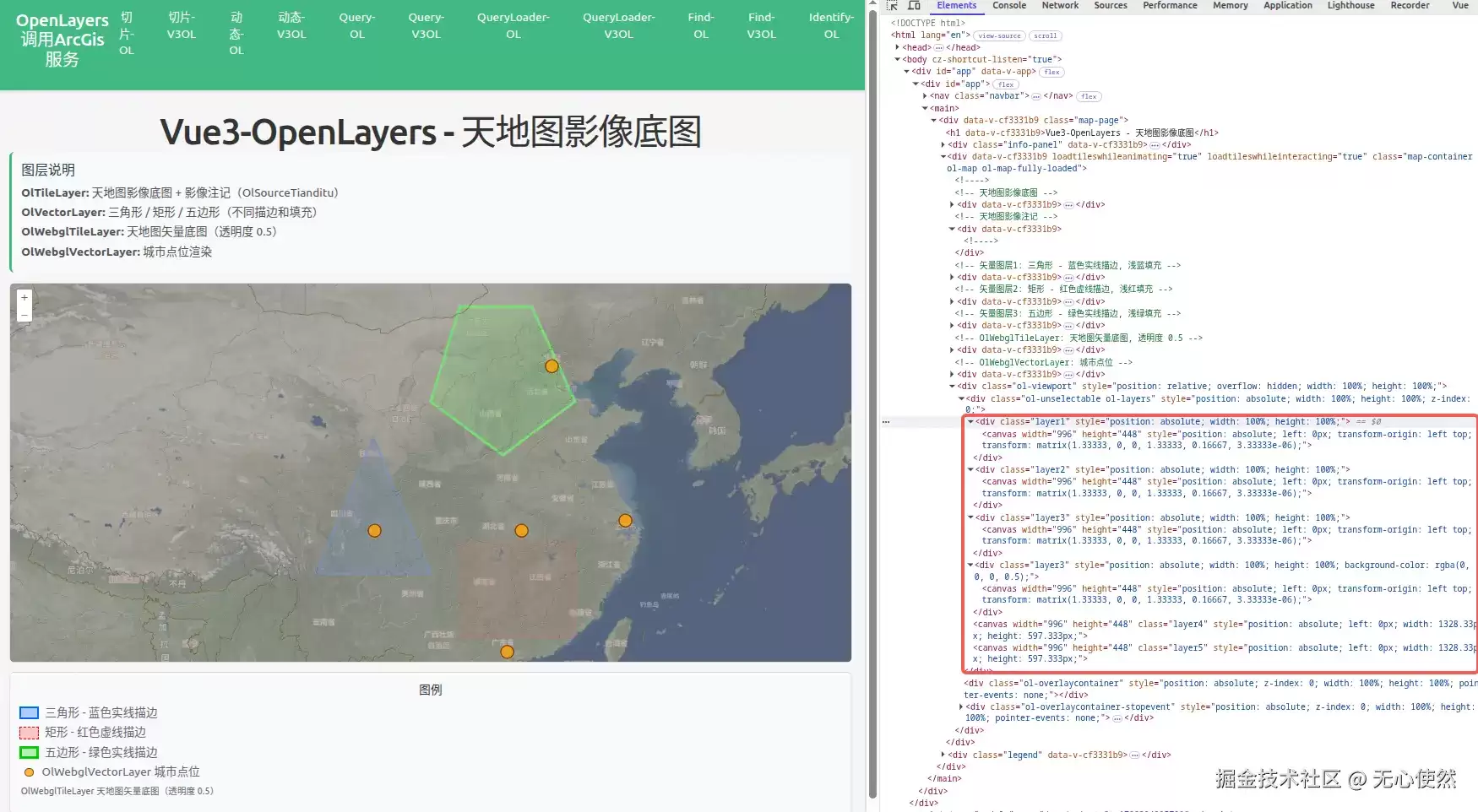
Task: Open the Network tab in DevTools
Action: point(1060,5)
